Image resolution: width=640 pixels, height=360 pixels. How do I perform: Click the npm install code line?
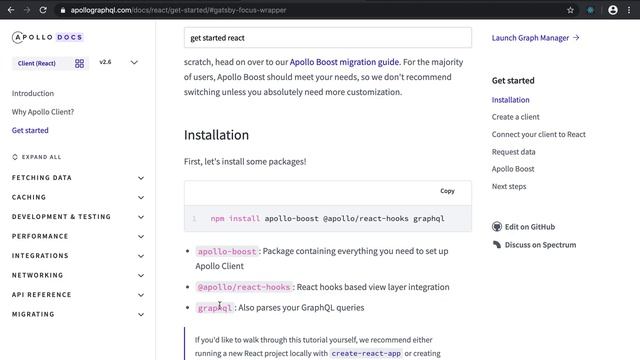(327, 218)
